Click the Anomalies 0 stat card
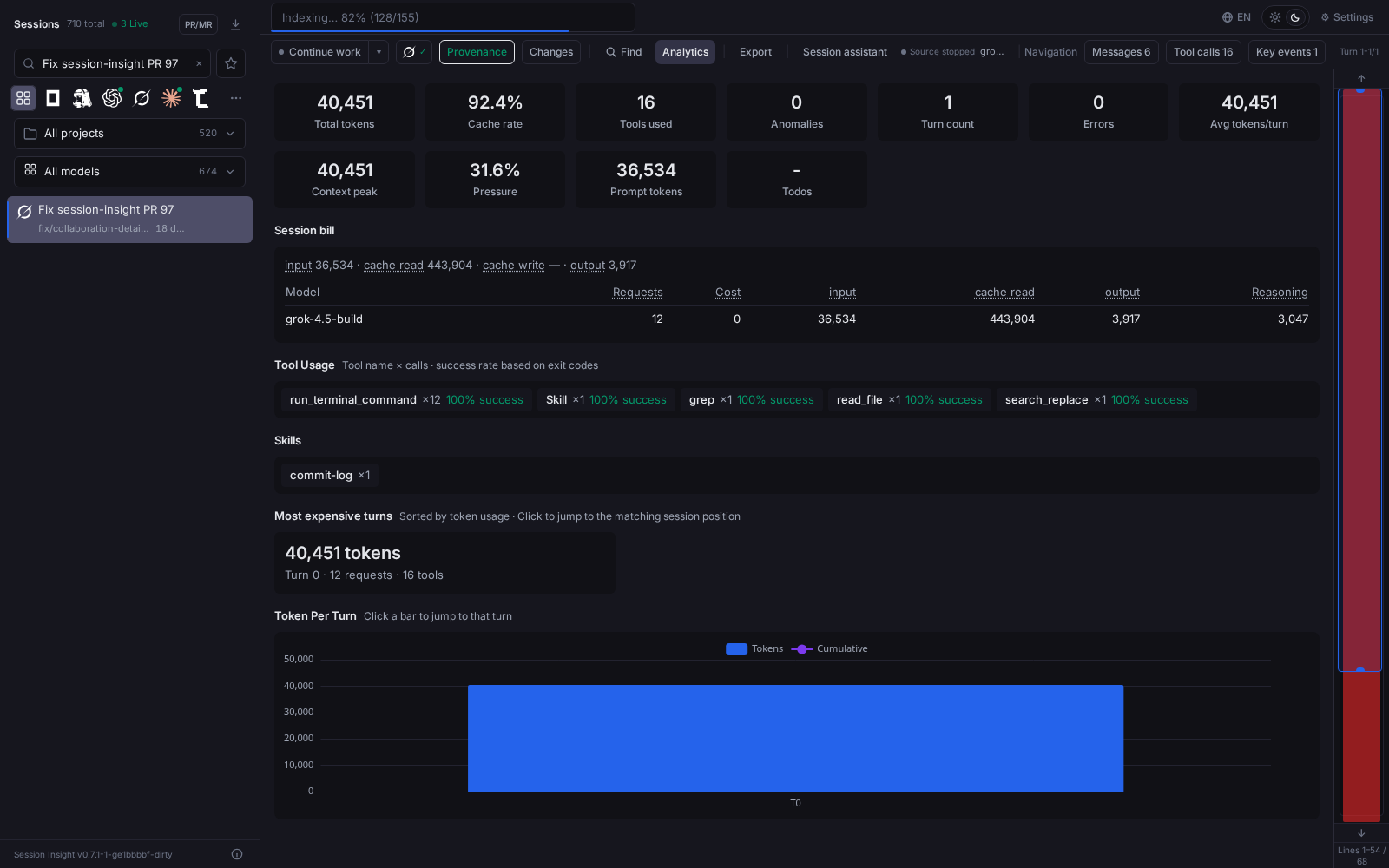Screen dimensions: 1389x868 796,112
